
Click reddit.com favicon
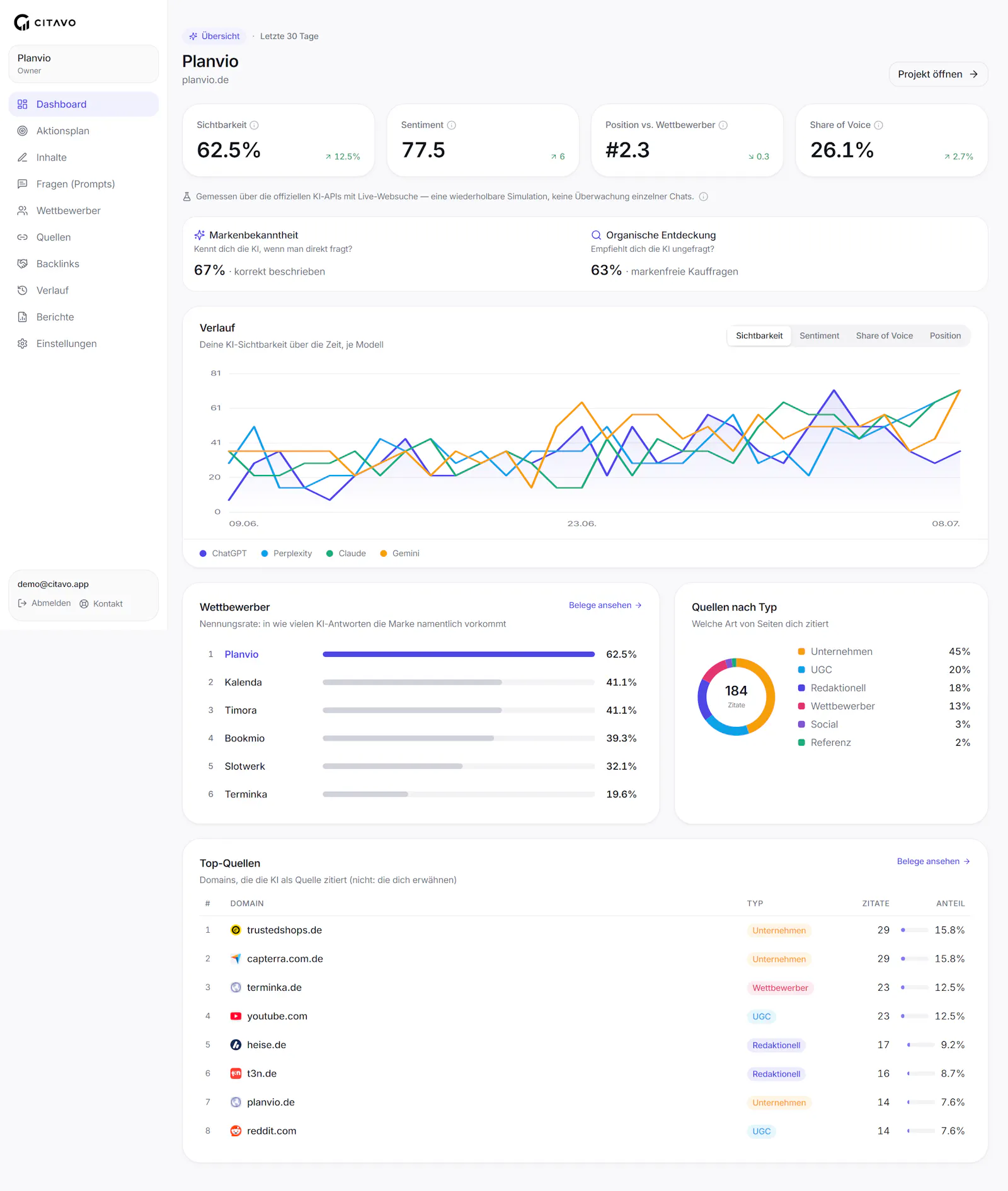point(236,1131)
